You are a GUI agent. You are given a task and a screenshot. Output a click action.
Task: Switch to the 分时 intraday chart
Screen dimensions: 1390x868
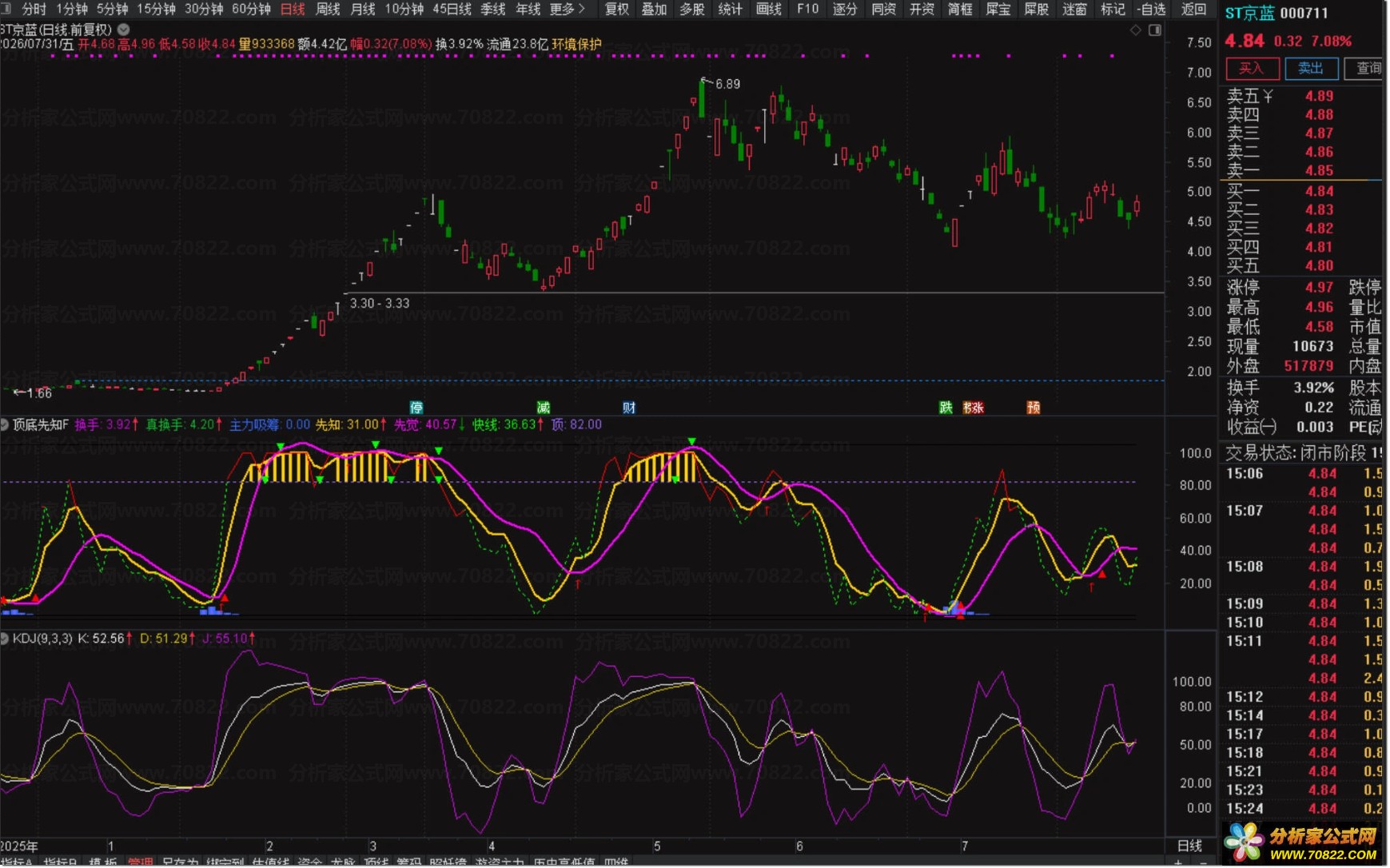coord(34,9)
